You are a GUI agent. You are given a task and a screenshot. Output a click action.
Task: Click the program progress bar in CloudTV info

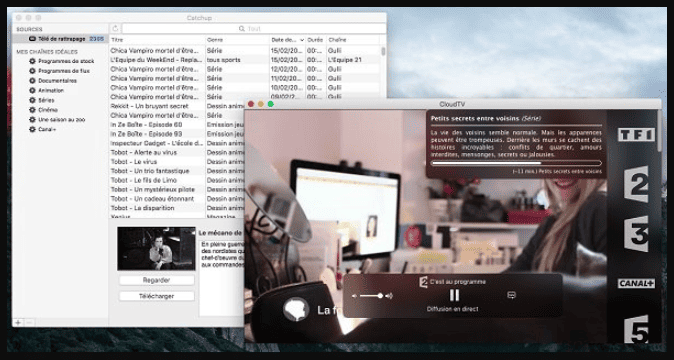click(516, 163)
